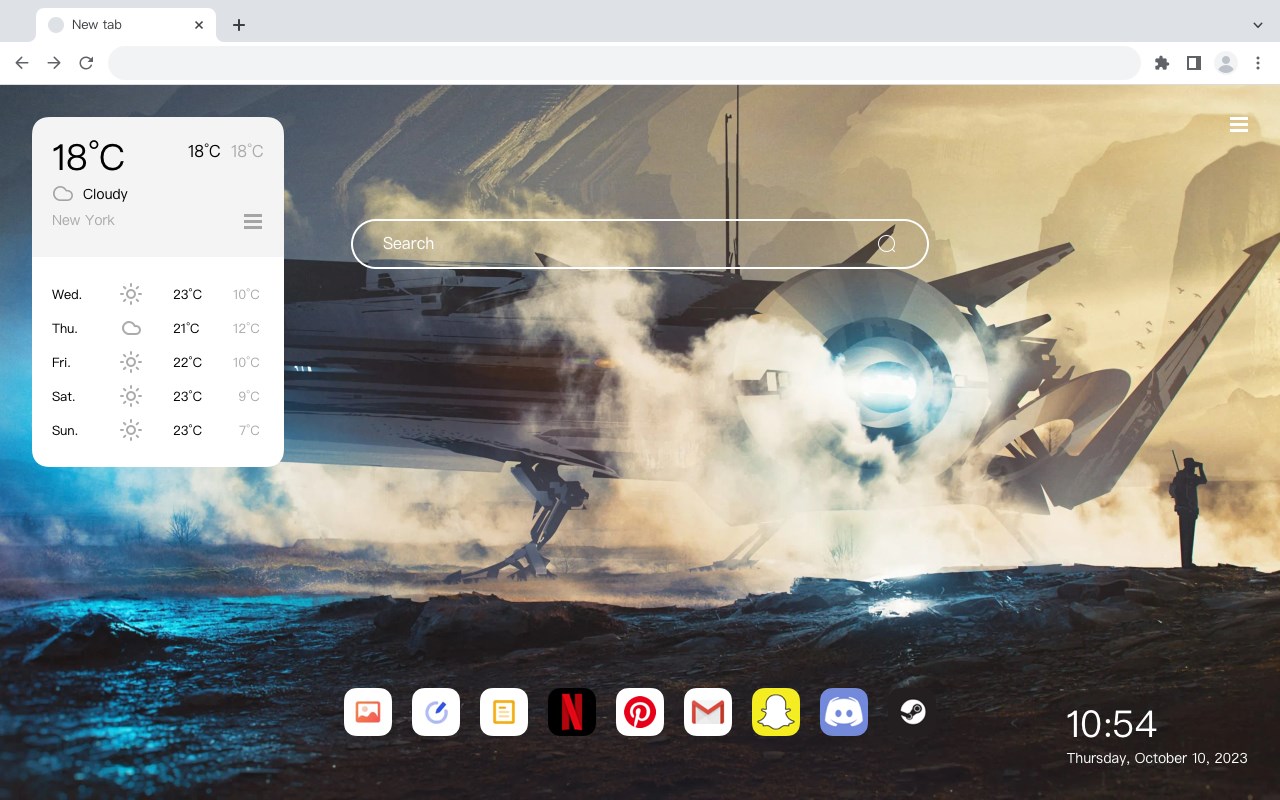This screenshot has height=800, width=1280.
Task: Launch the Netflix shortcut
Action: point(572,712)
